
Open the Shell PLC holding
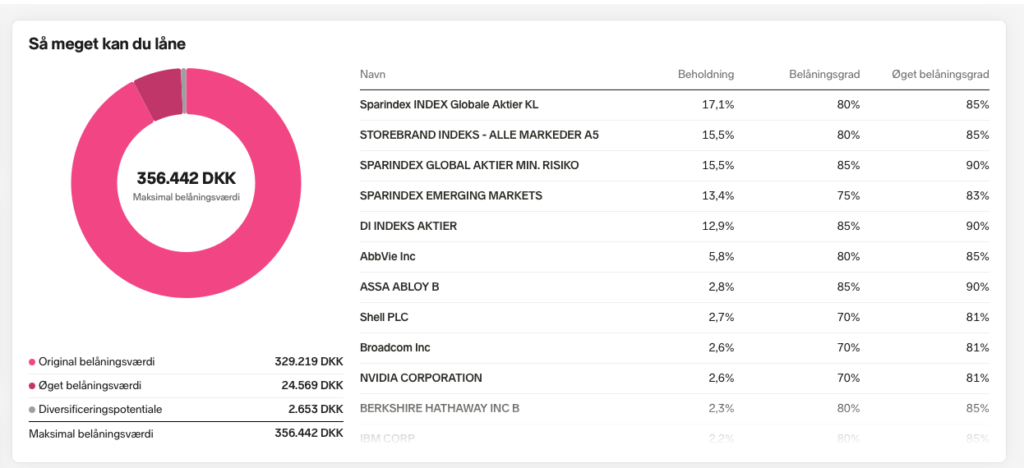[384, 317]
